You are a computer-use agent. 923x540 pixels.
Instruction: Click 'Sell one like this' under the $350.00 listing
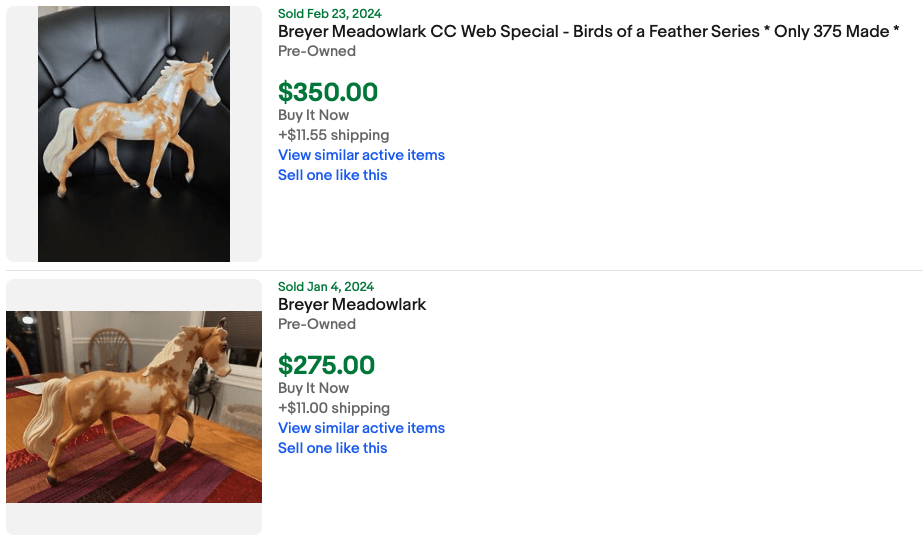pyautogui.click(x=332, y=175)
